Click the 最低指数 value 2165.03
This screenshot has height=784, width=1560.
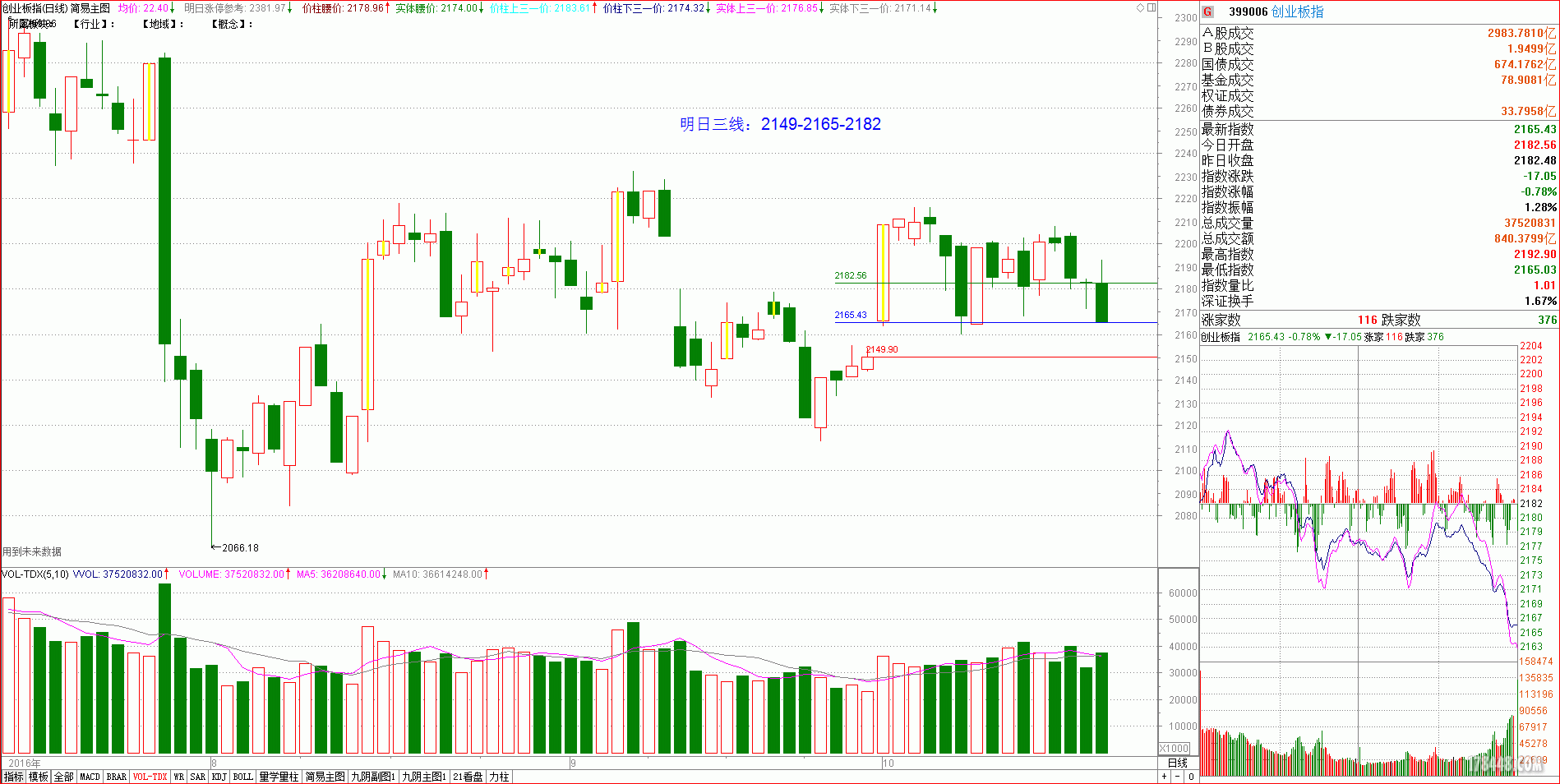(1535, 270)
